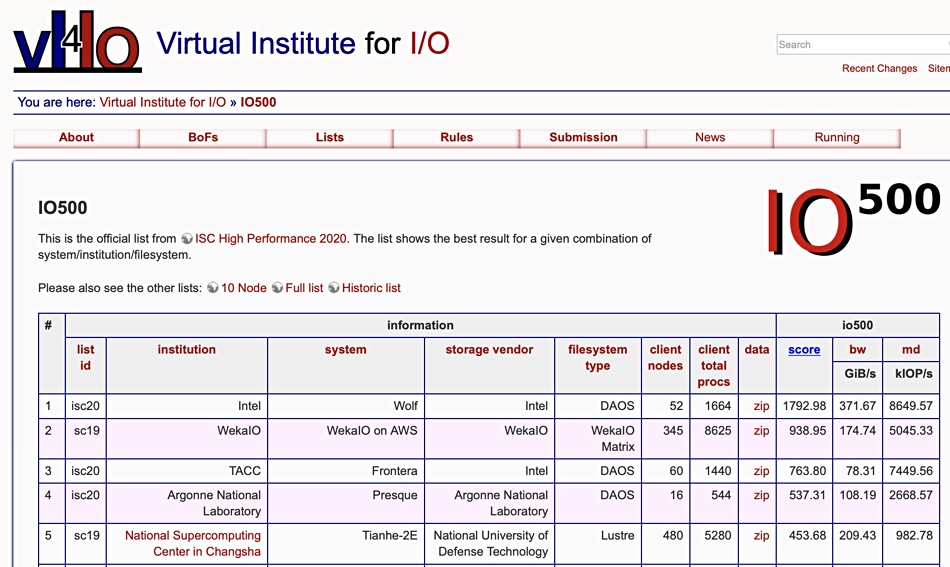This screenshot has width=950, height=567.
Task: Click the National University of Defense Technology cell
Action: click(x=491, y=543)
